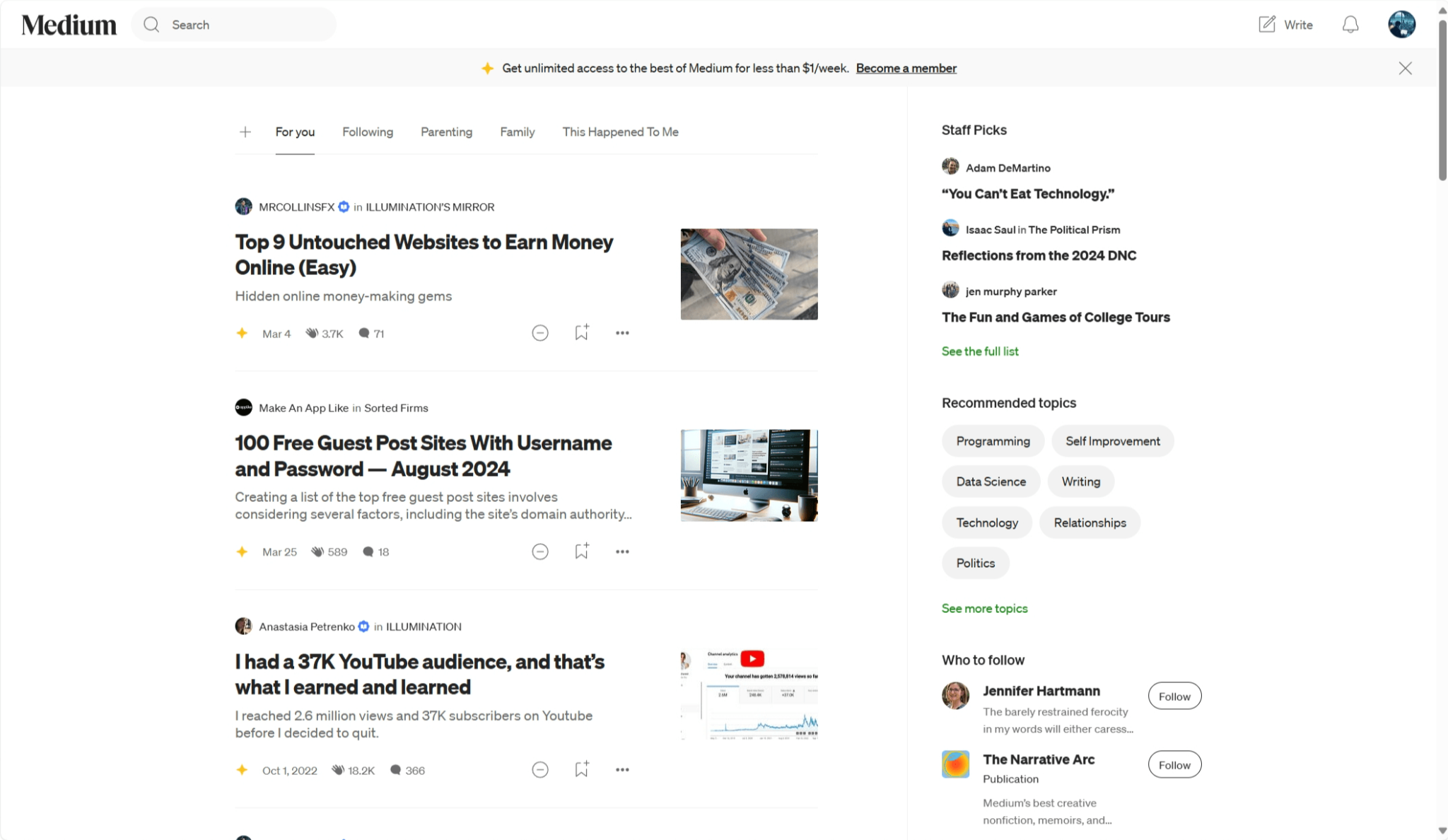
Task: Select the Programming topic chip
Action: click(993, 441)
